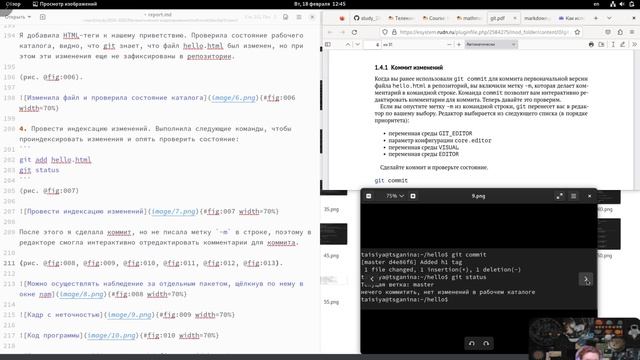Zoom out in image viewer header
Image resolution: width=640 pixels, height=360 pixels.
coord(369,196)
